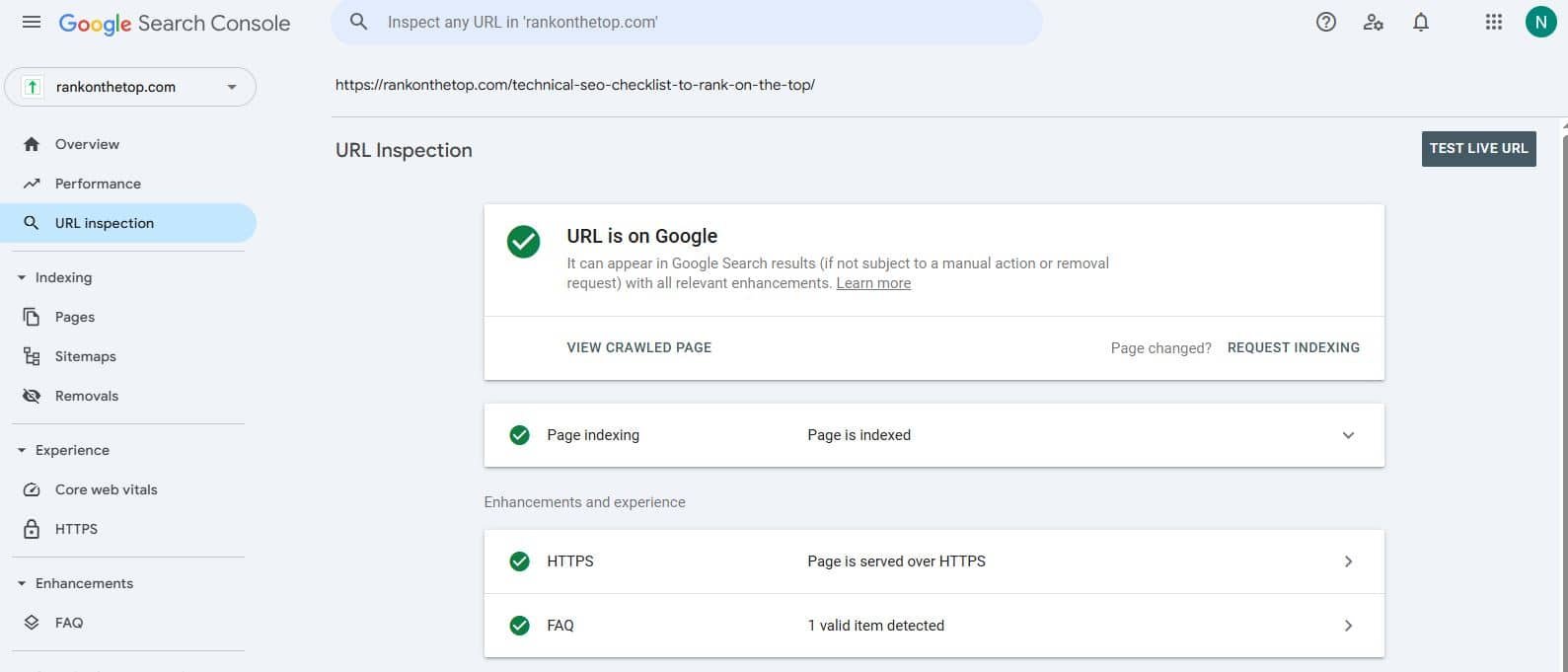1568x672 pixels.
Task: Click the green check in the FAQ enhancement row
Action: pos(519,626)
